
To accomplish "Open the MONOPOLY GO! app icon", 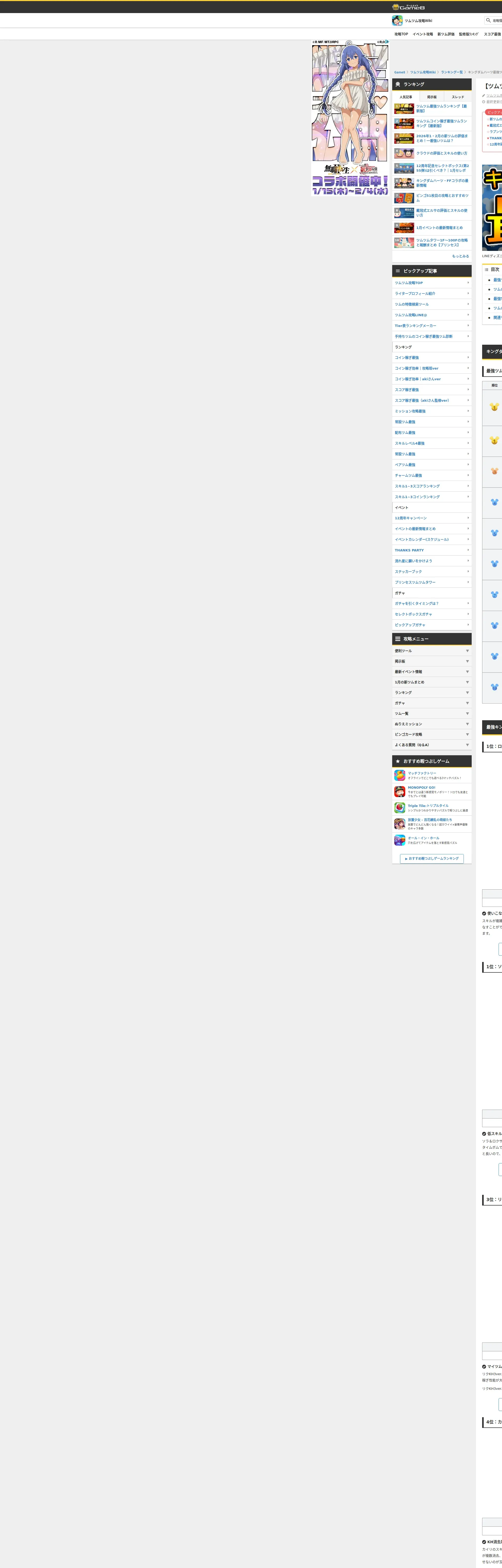I will 400,791.
